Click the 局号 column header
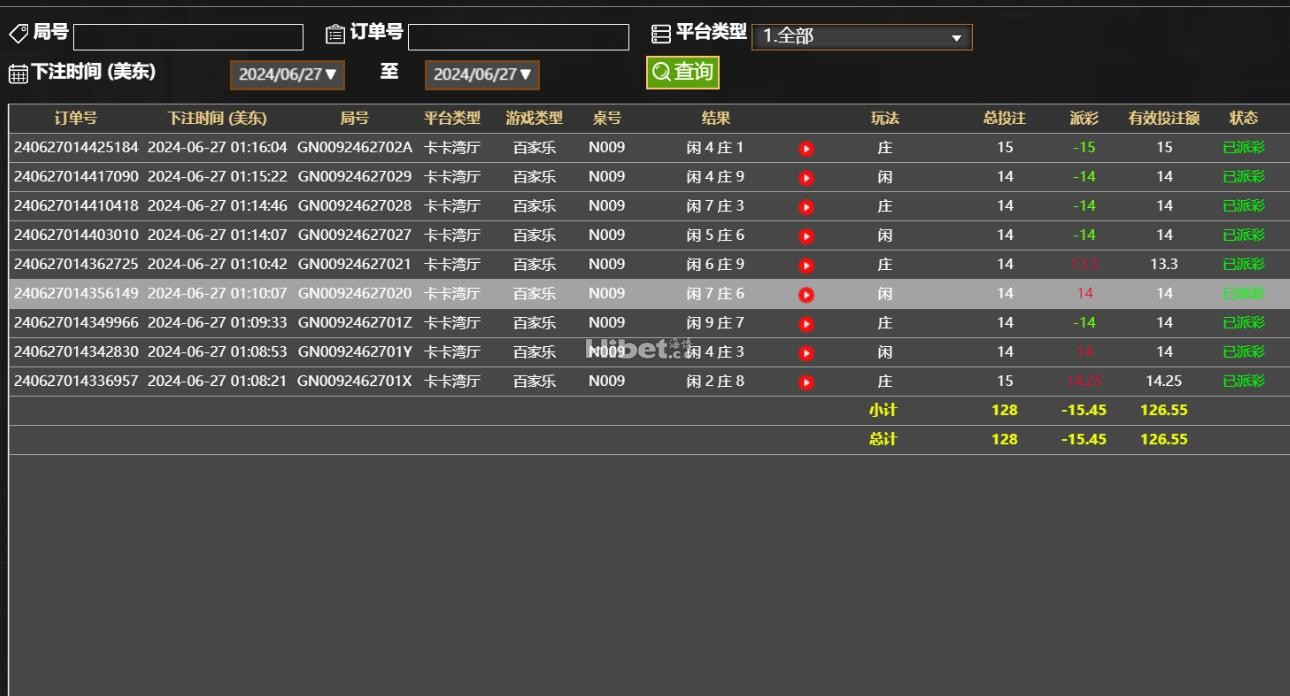Viewport: 1290px width, 696px height. click(x=354, y=118)
